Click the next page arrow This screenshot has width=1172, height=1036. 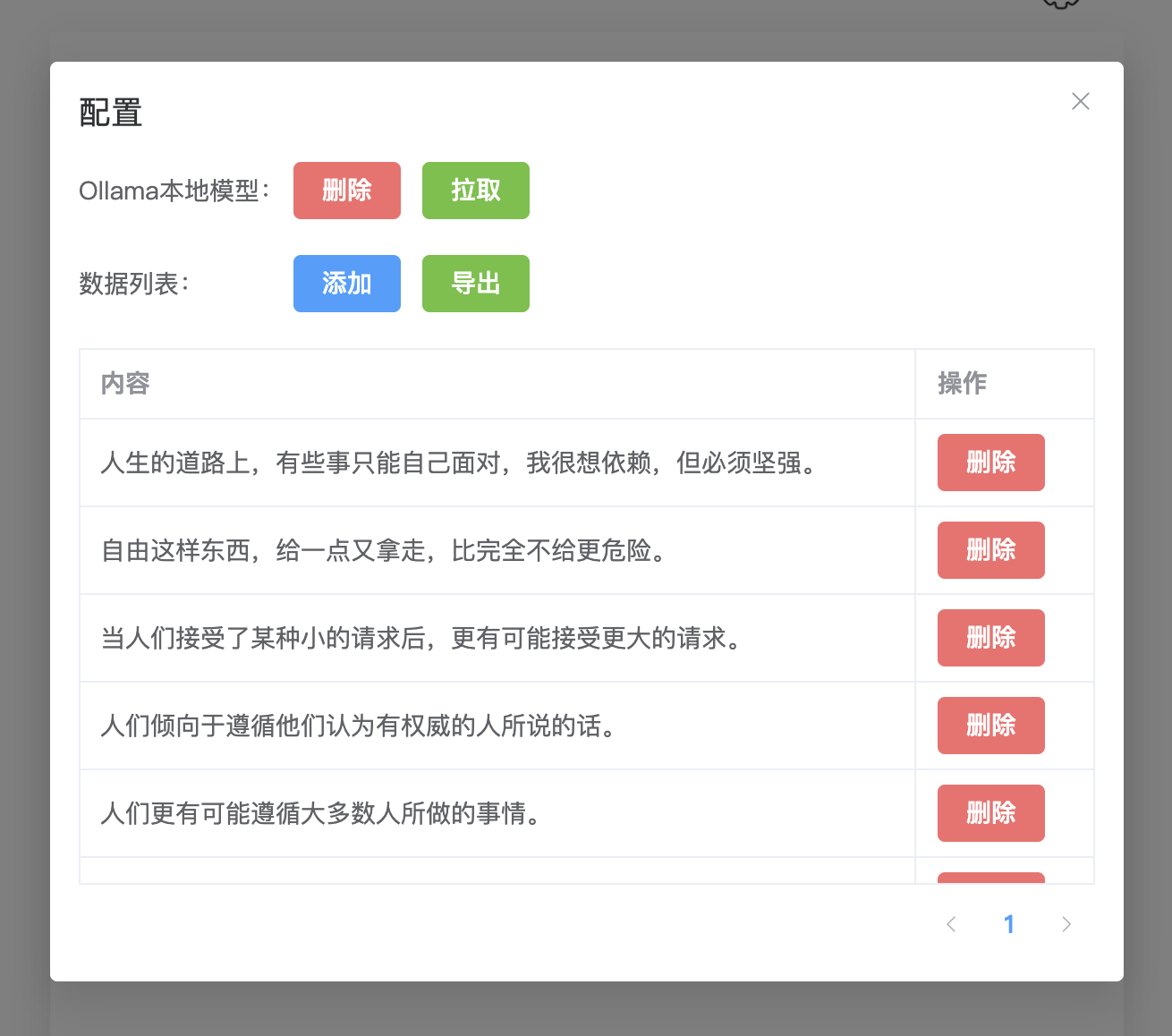click(x=1066, y=924)
